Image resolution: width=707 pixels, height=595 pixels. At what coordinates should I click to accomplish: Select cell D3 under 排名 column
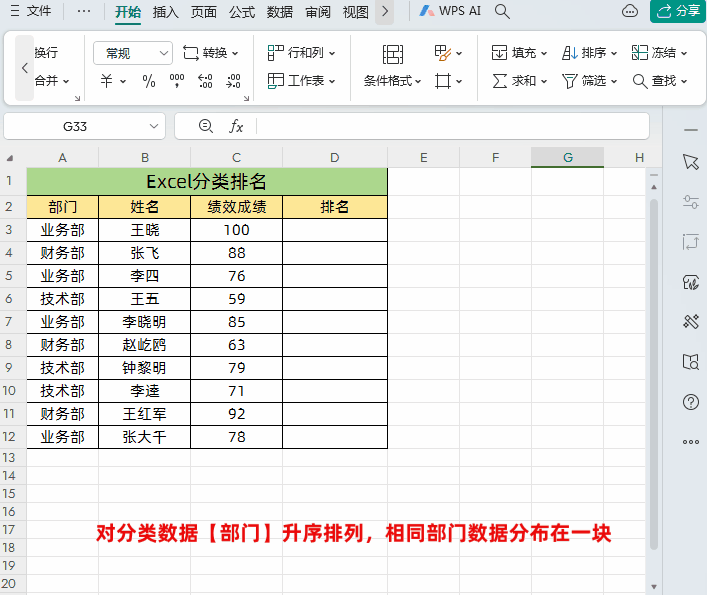[x=334, y=230]
